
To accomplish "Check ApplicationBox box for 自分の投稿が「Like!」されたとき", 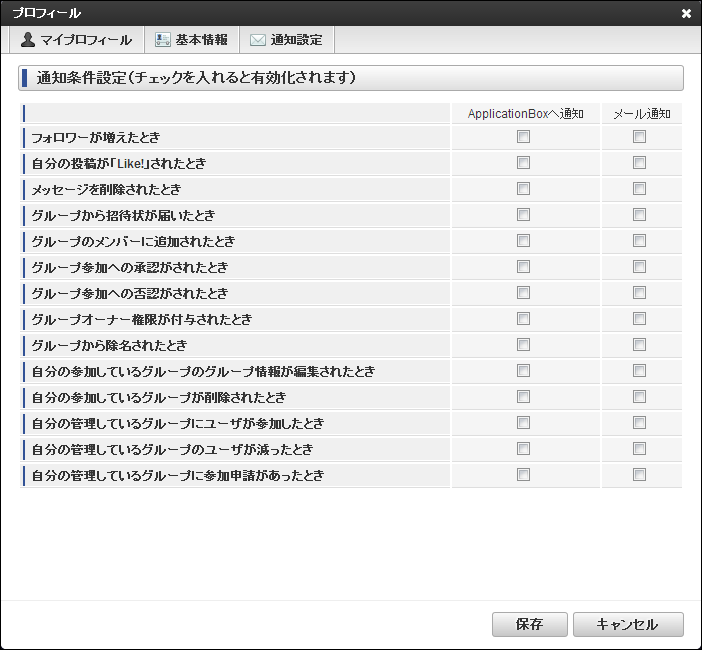I will 523,162.
